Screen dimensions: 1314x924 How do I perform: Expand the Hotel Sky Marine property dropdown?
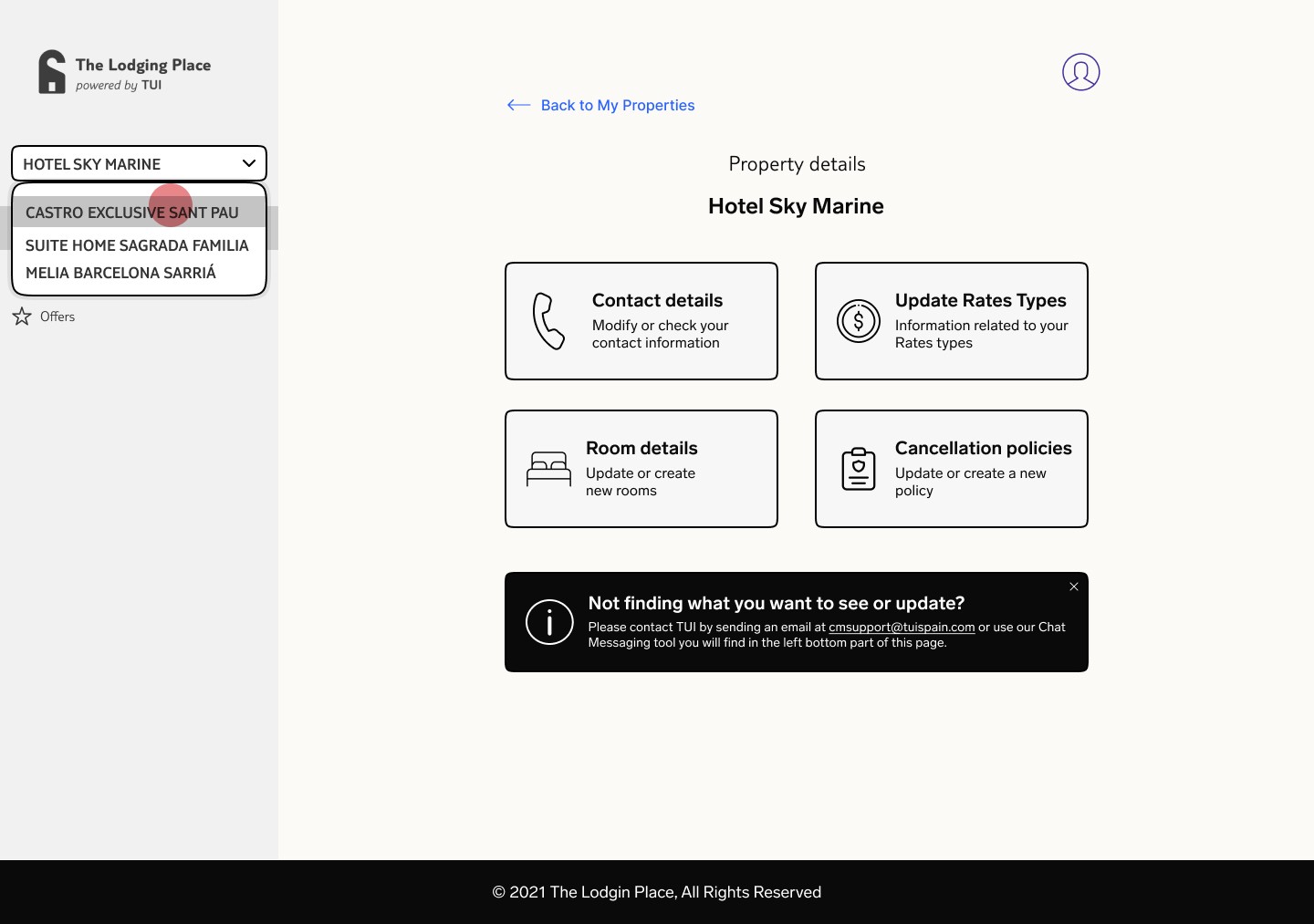pyautogui.click(x=139, y=164)
